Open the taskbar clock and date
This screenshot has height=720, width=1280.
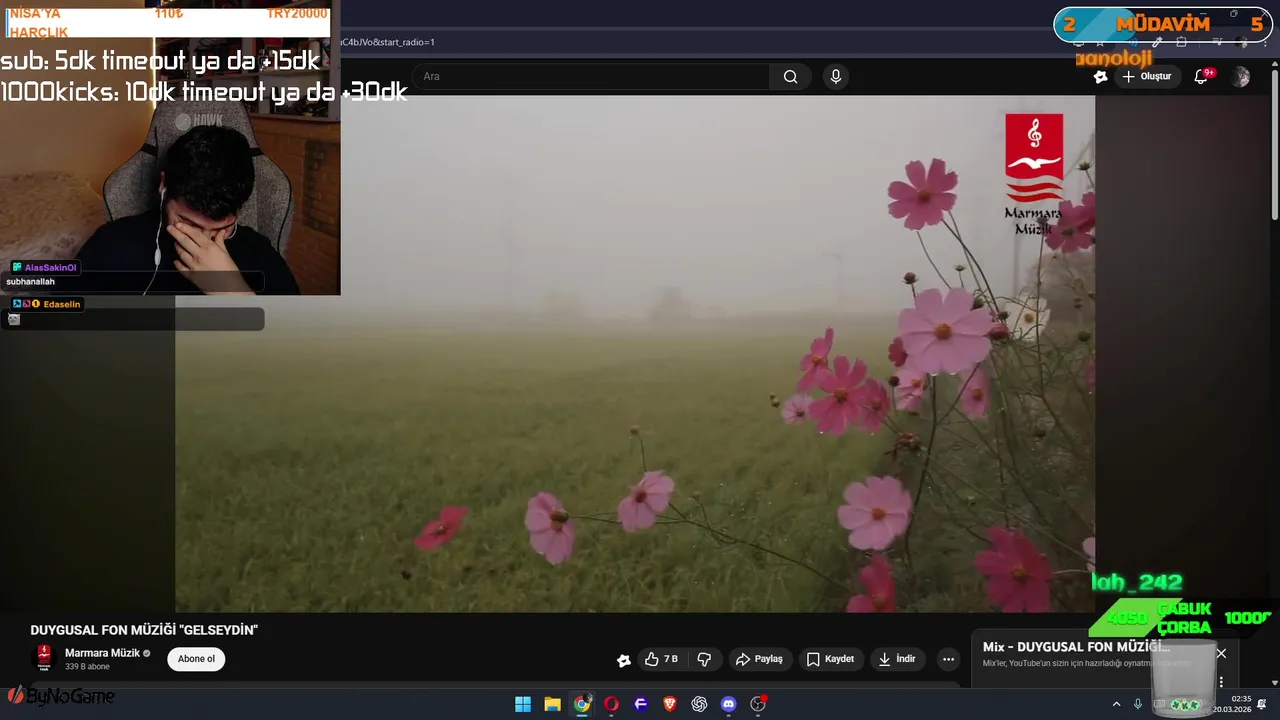[x=1232, y=704]
